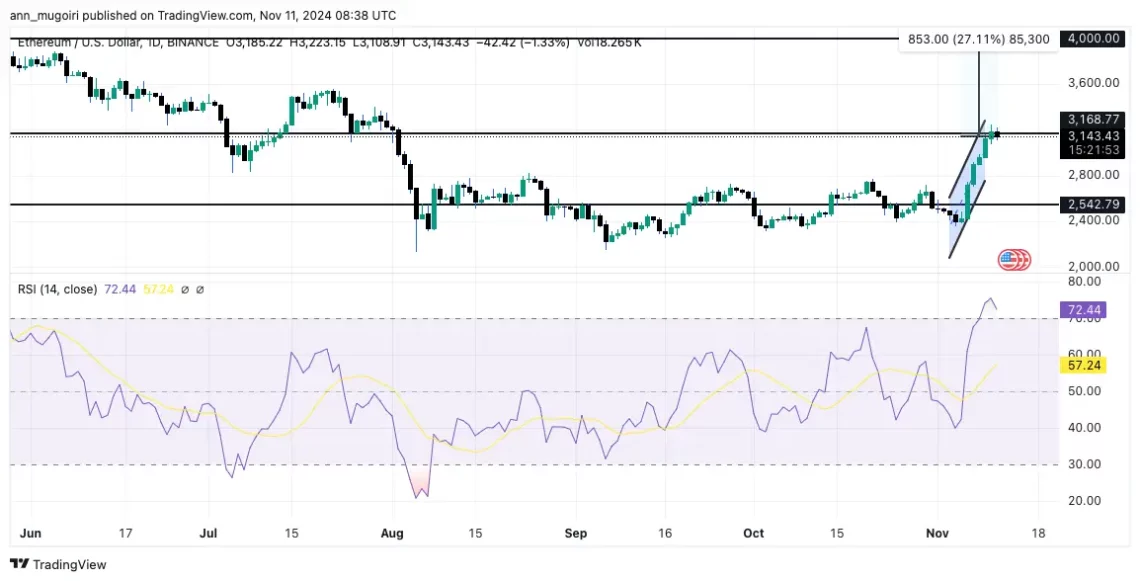Viewport: 1140px width, 581px height.
Task: Select the Nov label on the time axis
Action: tap(937, 533)
